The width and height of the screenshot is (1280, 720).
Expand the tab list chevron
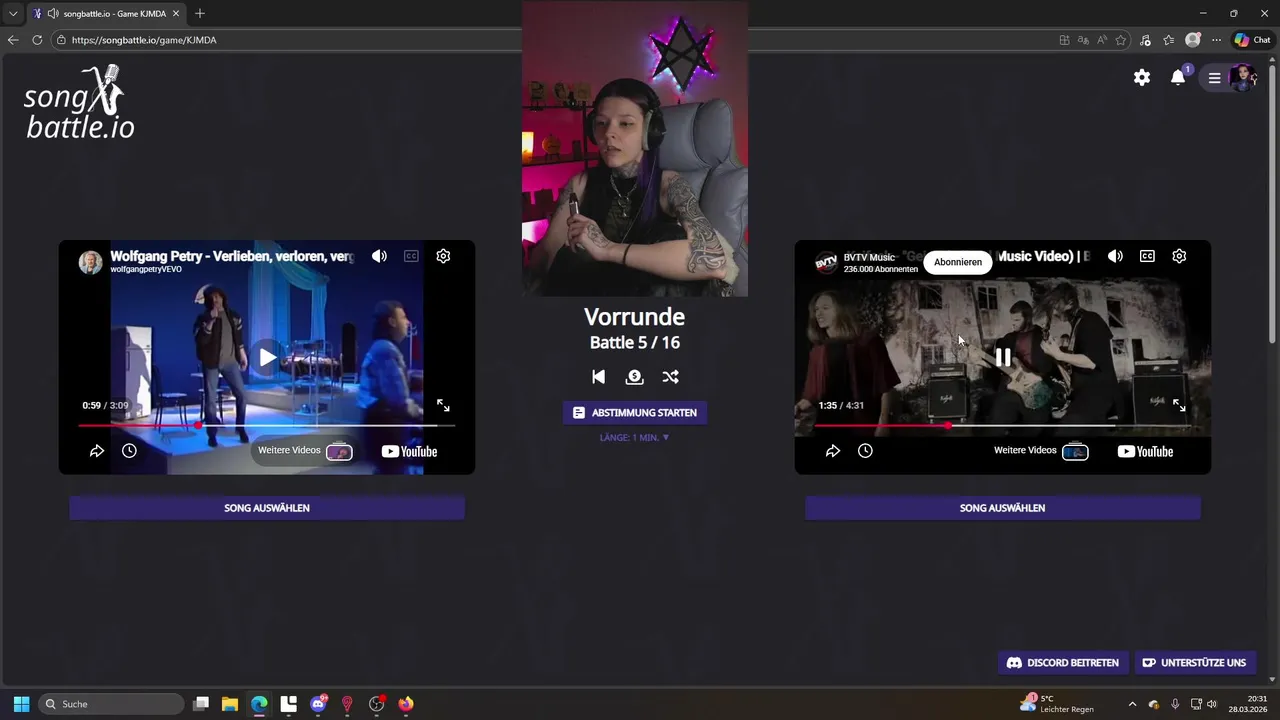(x=13, y=13)
